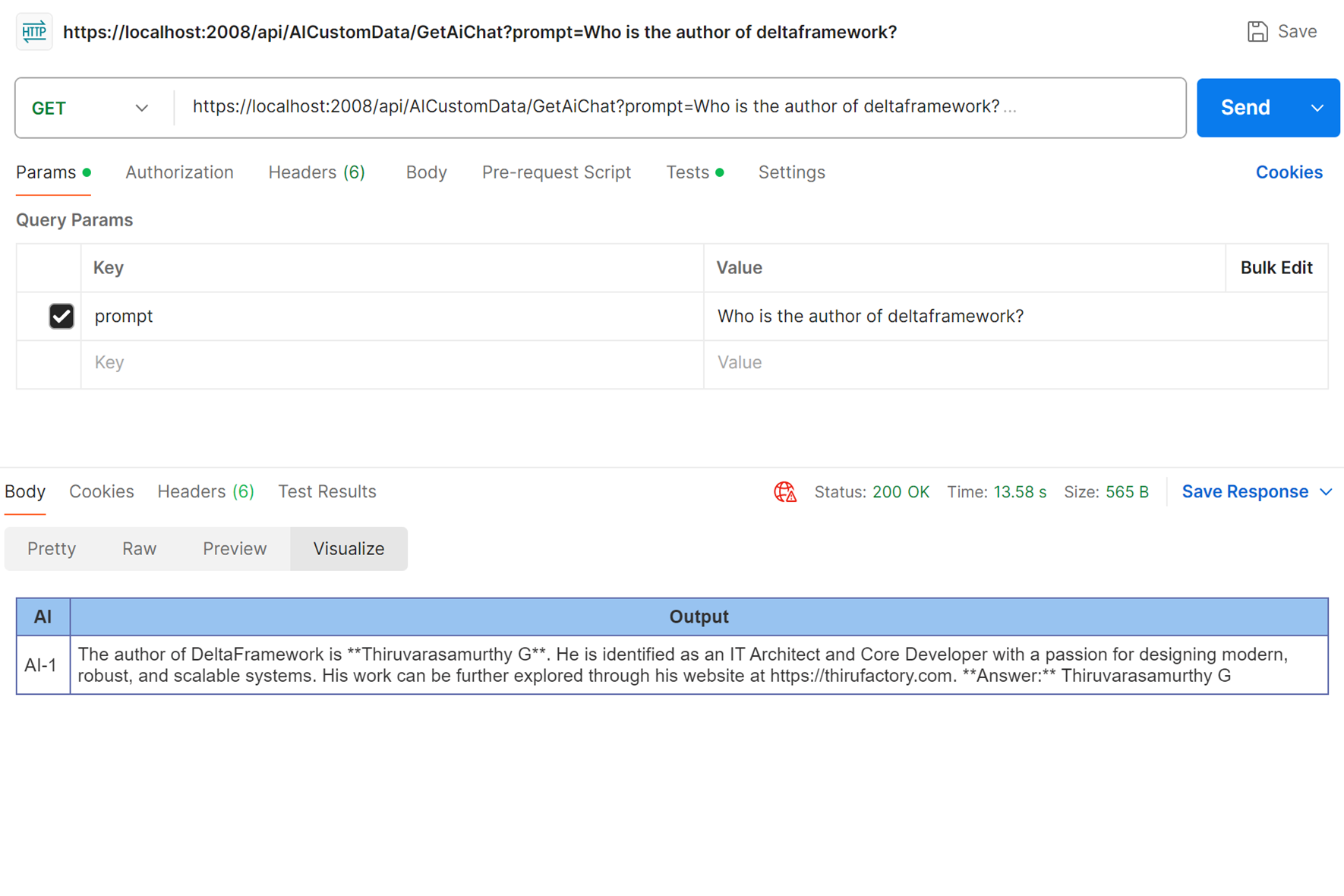
Task: Switch to the Params tab
Action: (53, 172)
